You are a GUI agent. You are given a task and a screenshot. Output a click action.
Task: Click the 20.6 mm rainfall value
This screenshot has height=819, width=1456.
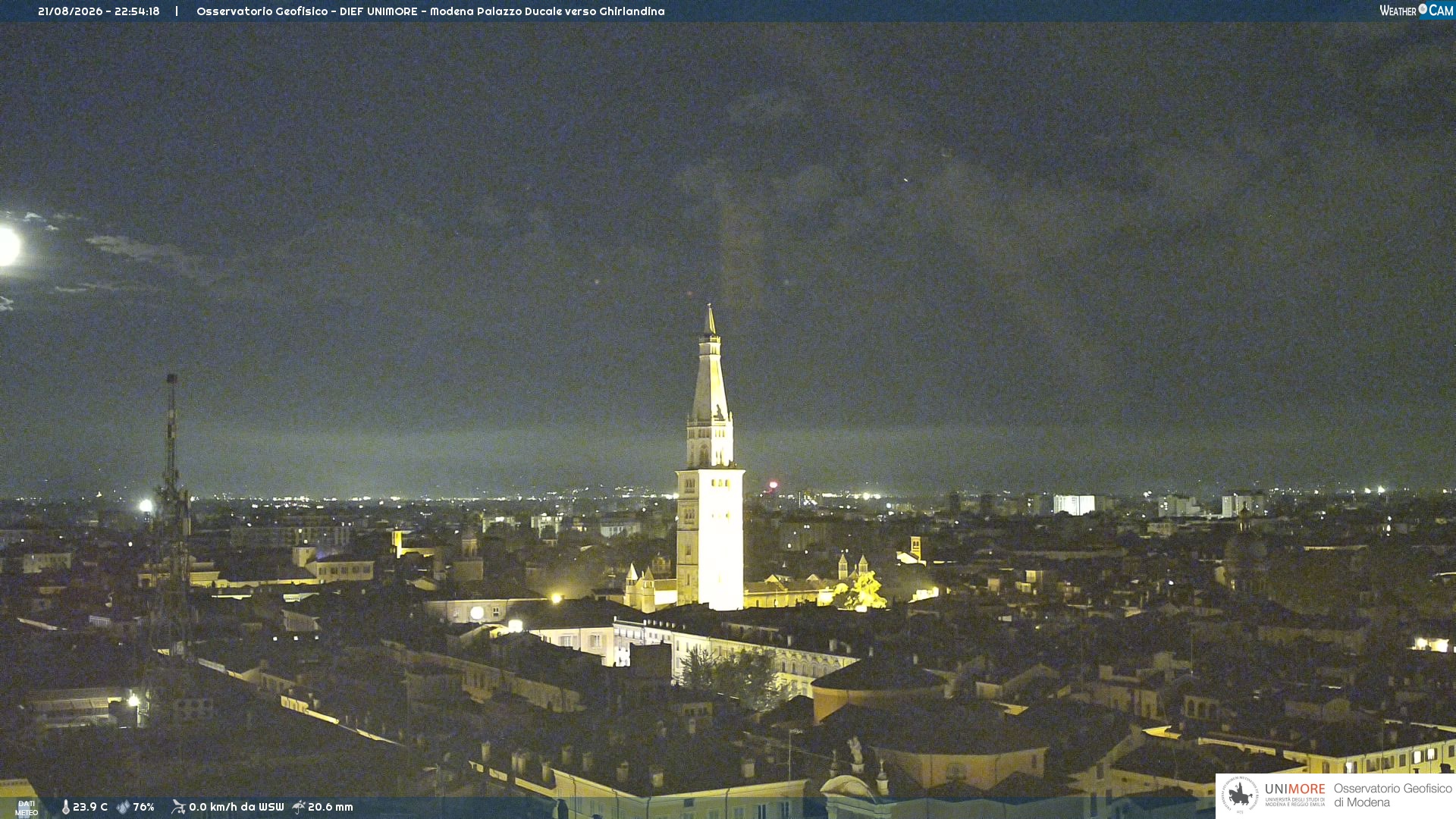[x=331, y=807]
